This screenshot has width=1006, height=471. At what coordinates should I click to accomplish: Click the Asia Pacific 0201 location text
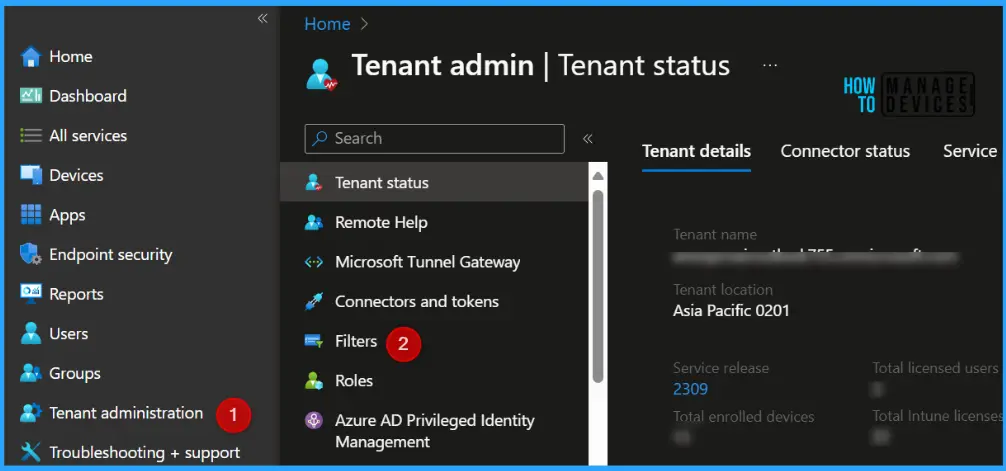point(731,311)
